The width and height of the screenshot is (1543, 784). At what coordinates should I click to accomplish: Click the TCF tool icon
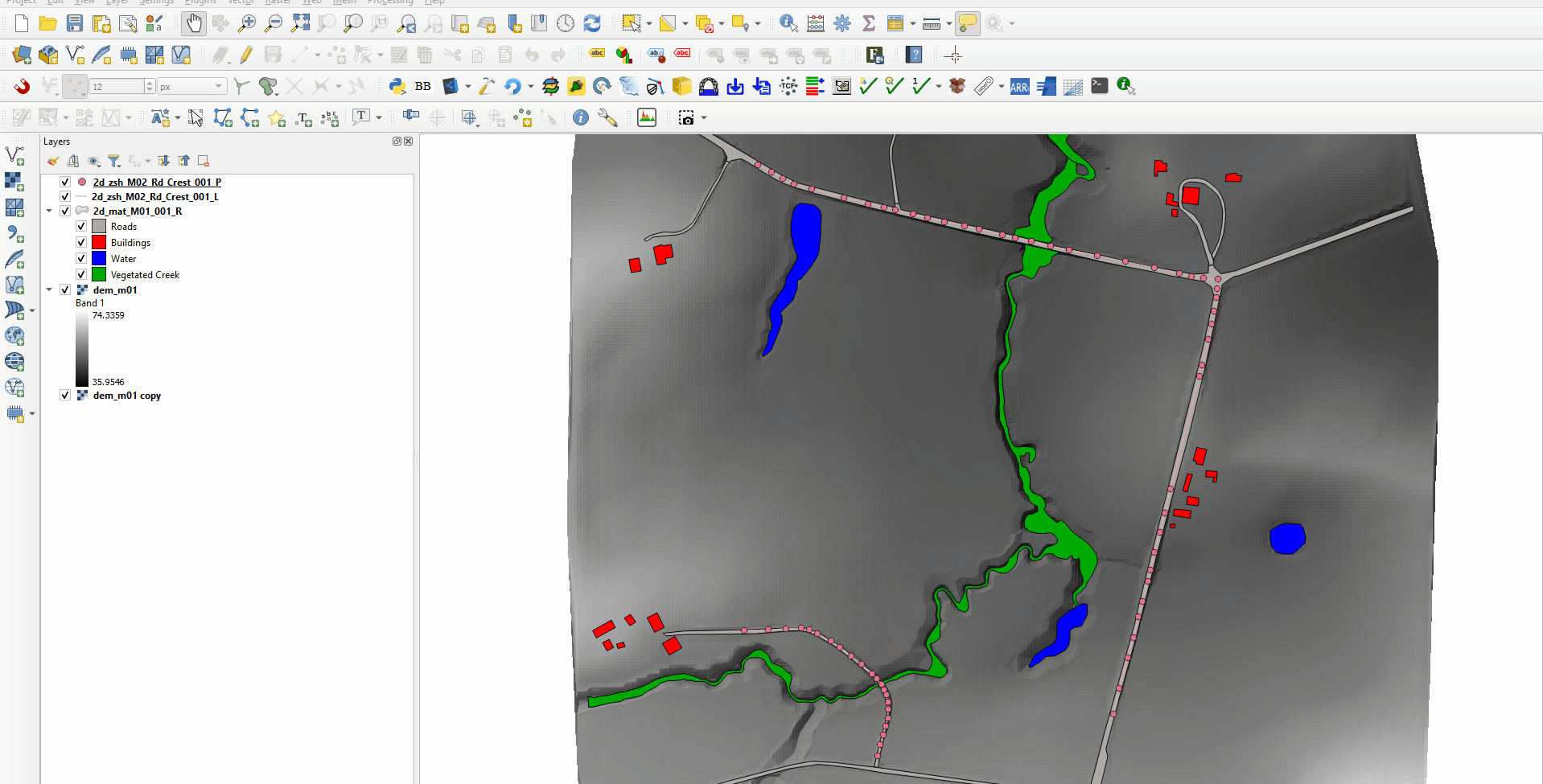point(788,86)
